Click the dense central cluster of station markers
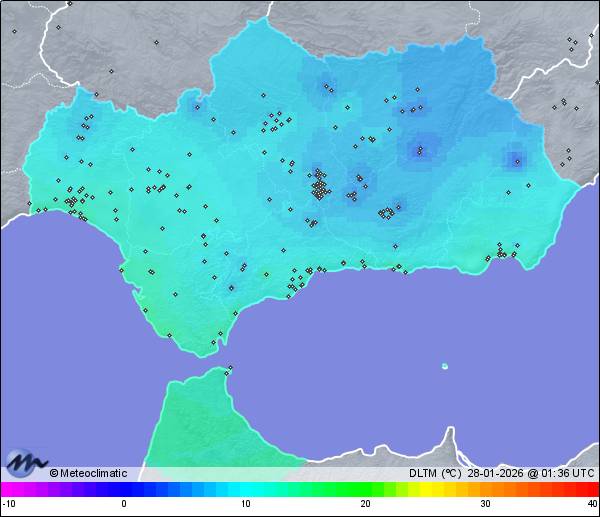 [x=319, y=187]
